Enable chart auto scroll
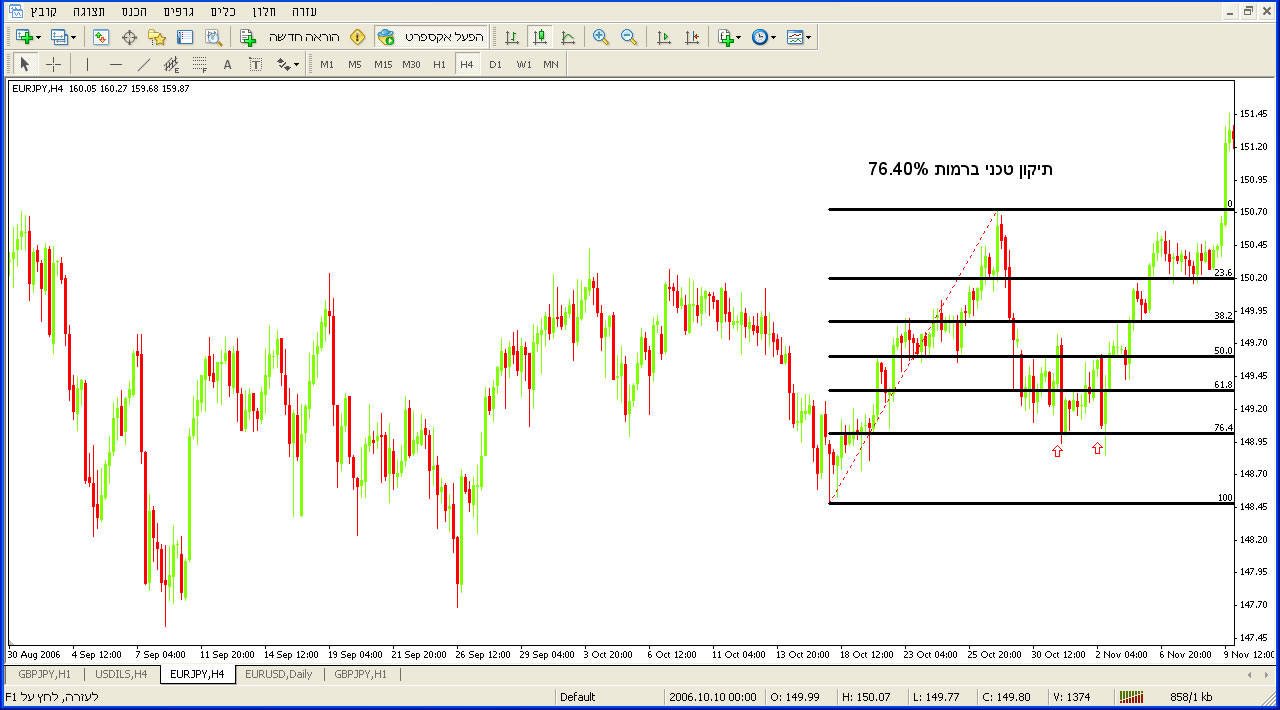This screenshot has height=710, width=1280. point(663,37)
